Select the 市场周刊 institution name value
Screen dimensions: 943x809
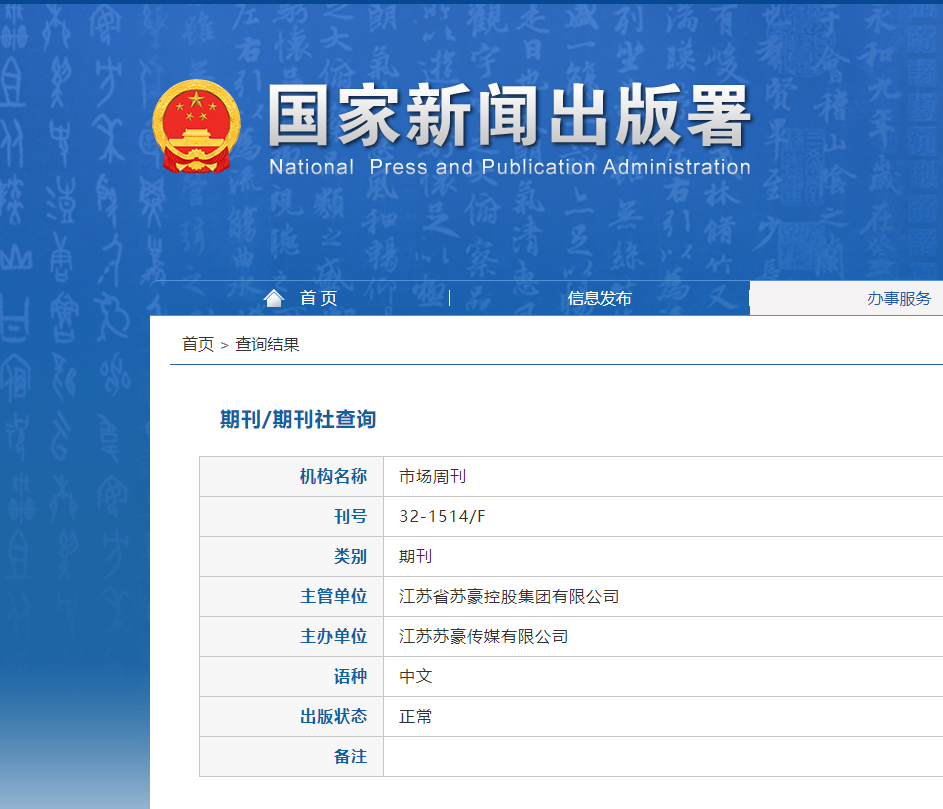click(432, 477)
